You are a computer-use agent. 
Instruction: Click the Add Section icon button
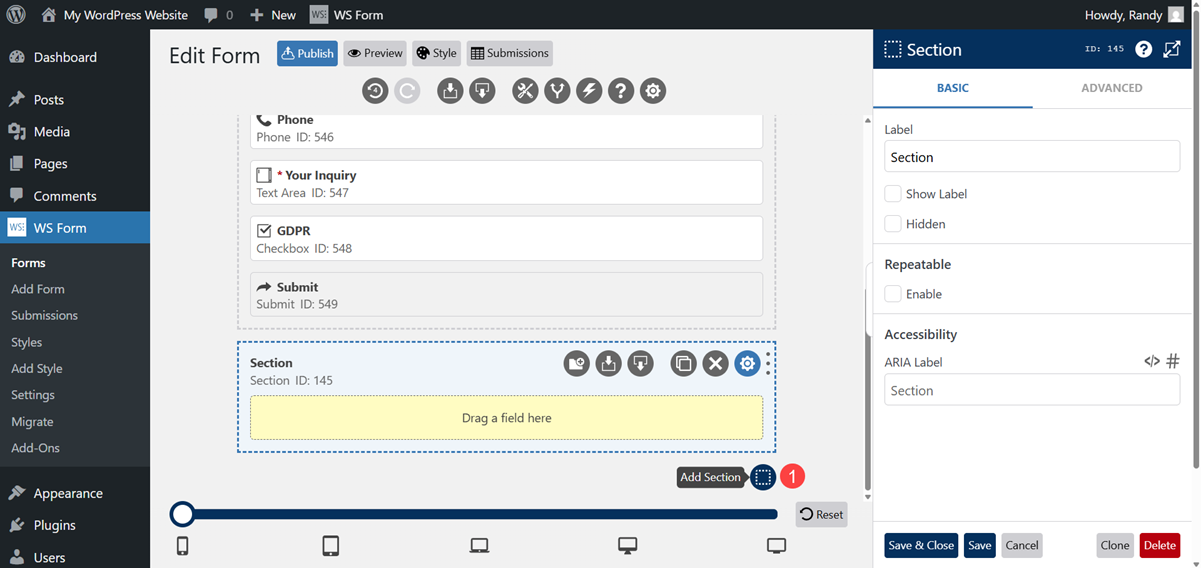tap(763, 477)
